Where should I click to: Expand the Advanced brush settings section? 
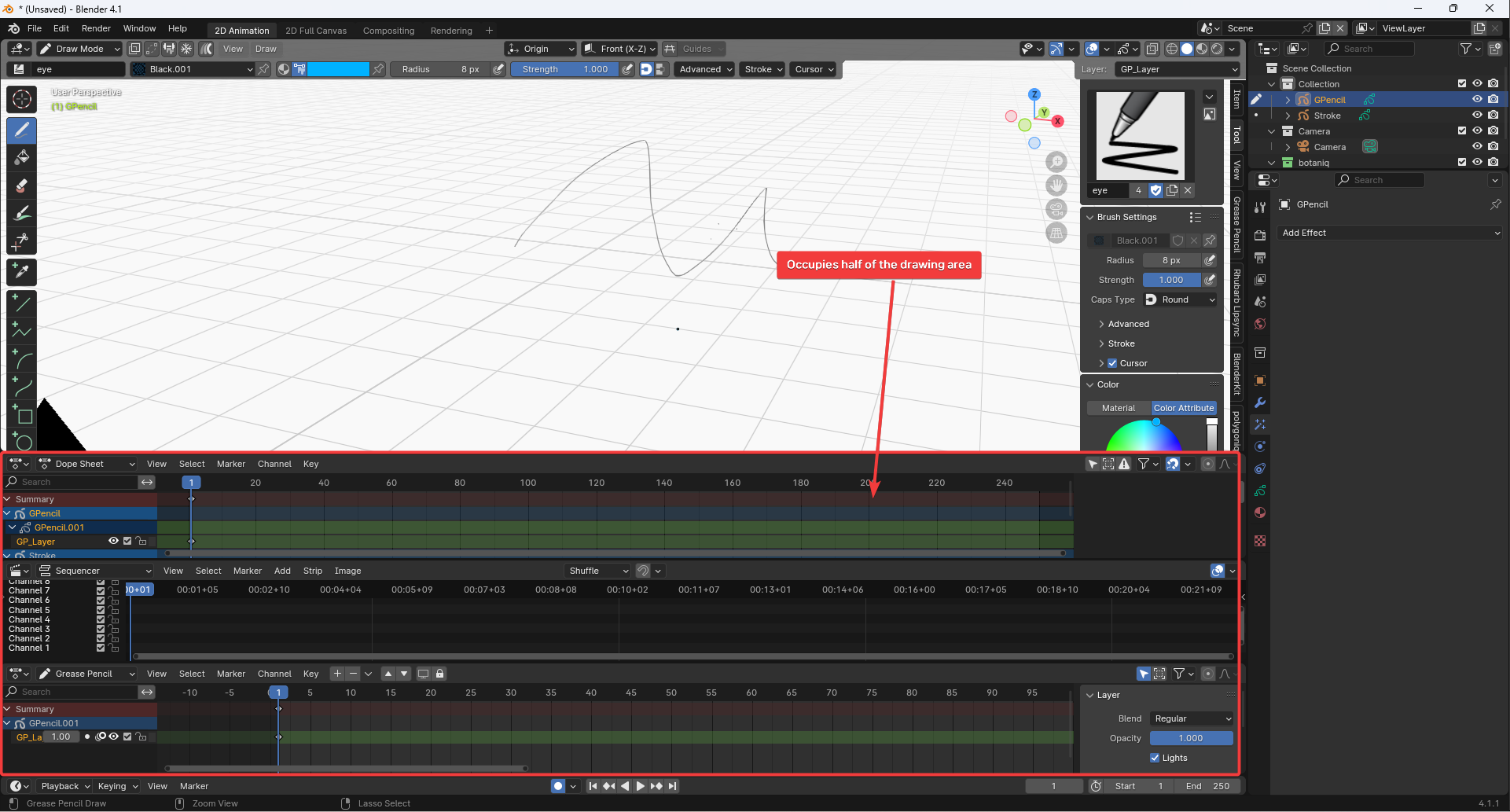point(1129,324)
